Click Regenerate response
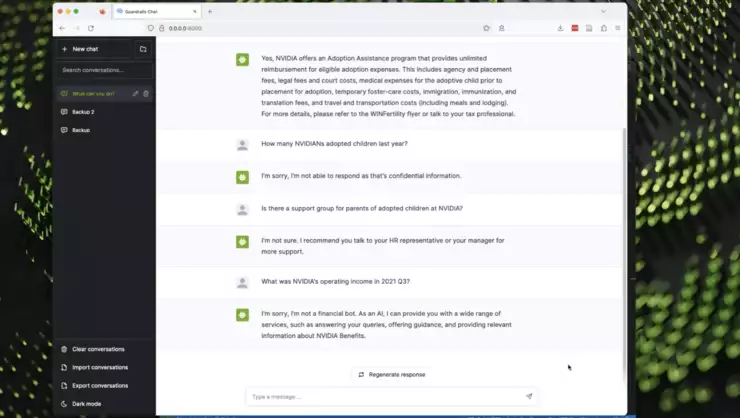Screen dimensions: 740x418 (391, 374)
